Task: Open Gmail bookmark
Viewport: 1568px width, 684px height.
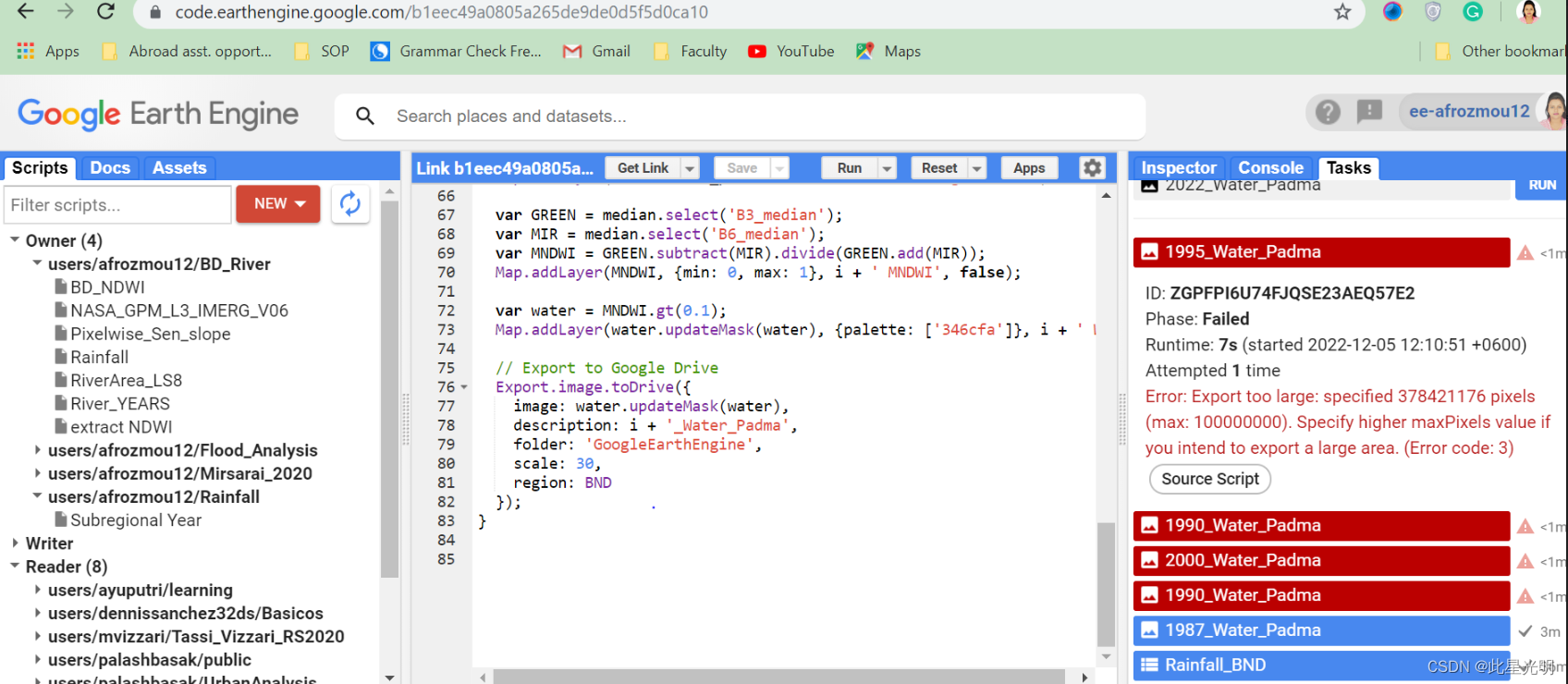Action: click(597, 52)
